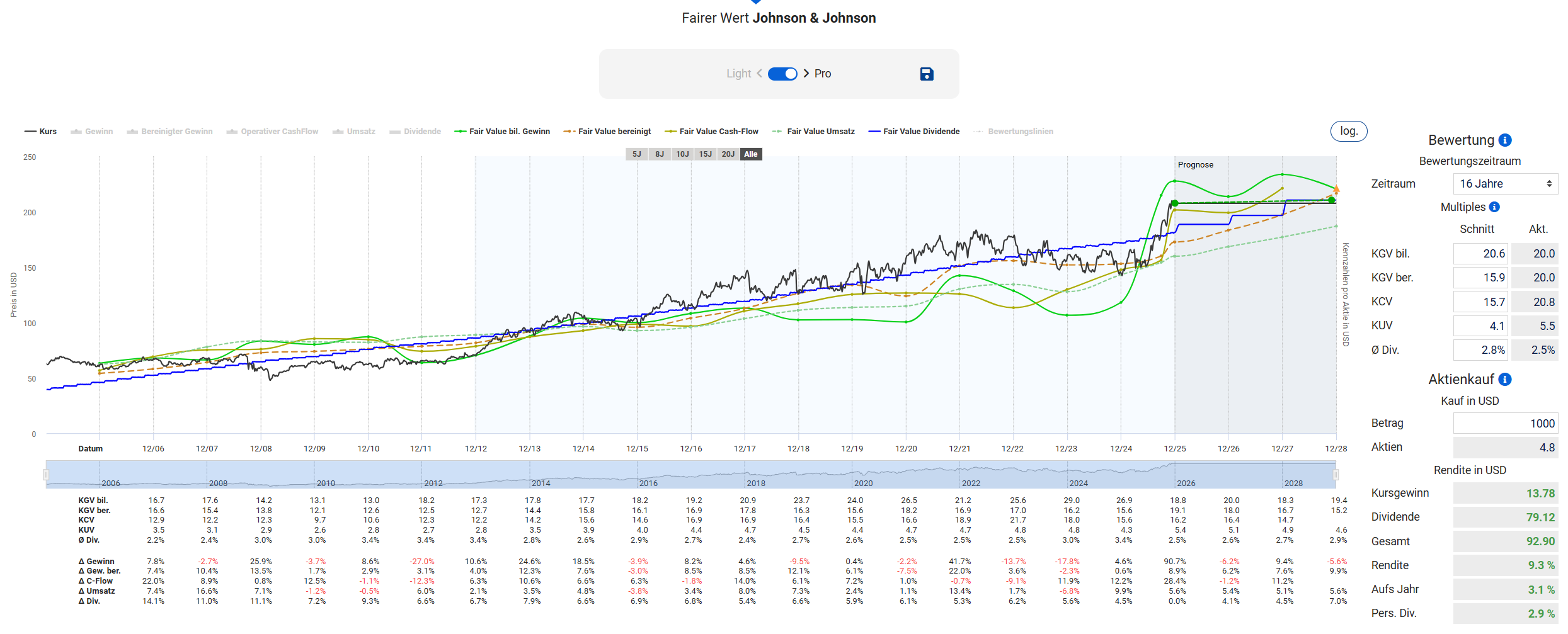Click the right chevron beside Pro
Image resolution: width=1568 pixels, height=634 pixels.
[x=806, y=74]
